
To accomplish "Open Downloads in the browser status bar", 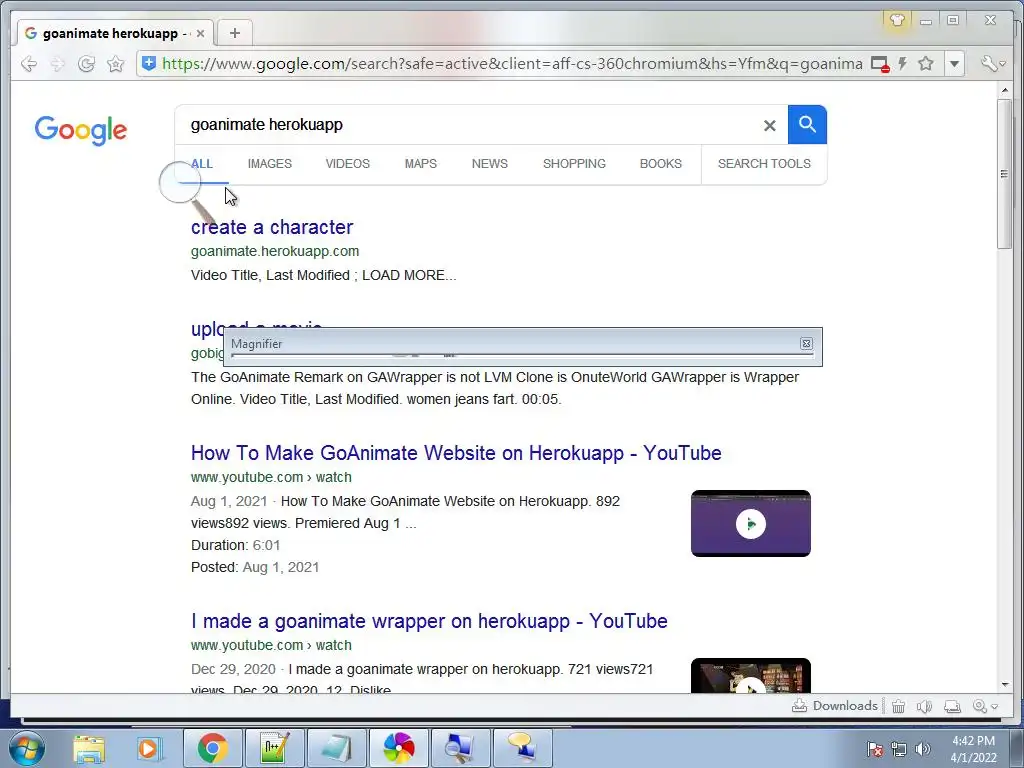I will 835,706.
